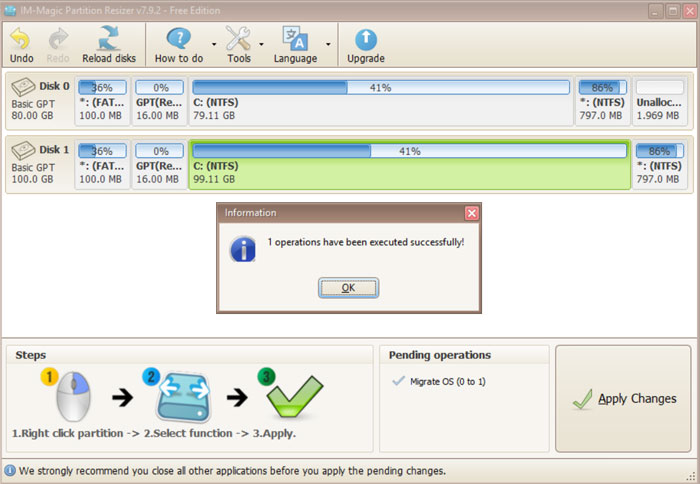Image resolution: width=700 pixels, height=484 pixels.
Task: Select Disk 0 FAT 100.0 MB partition
Action: pos(102,100)
